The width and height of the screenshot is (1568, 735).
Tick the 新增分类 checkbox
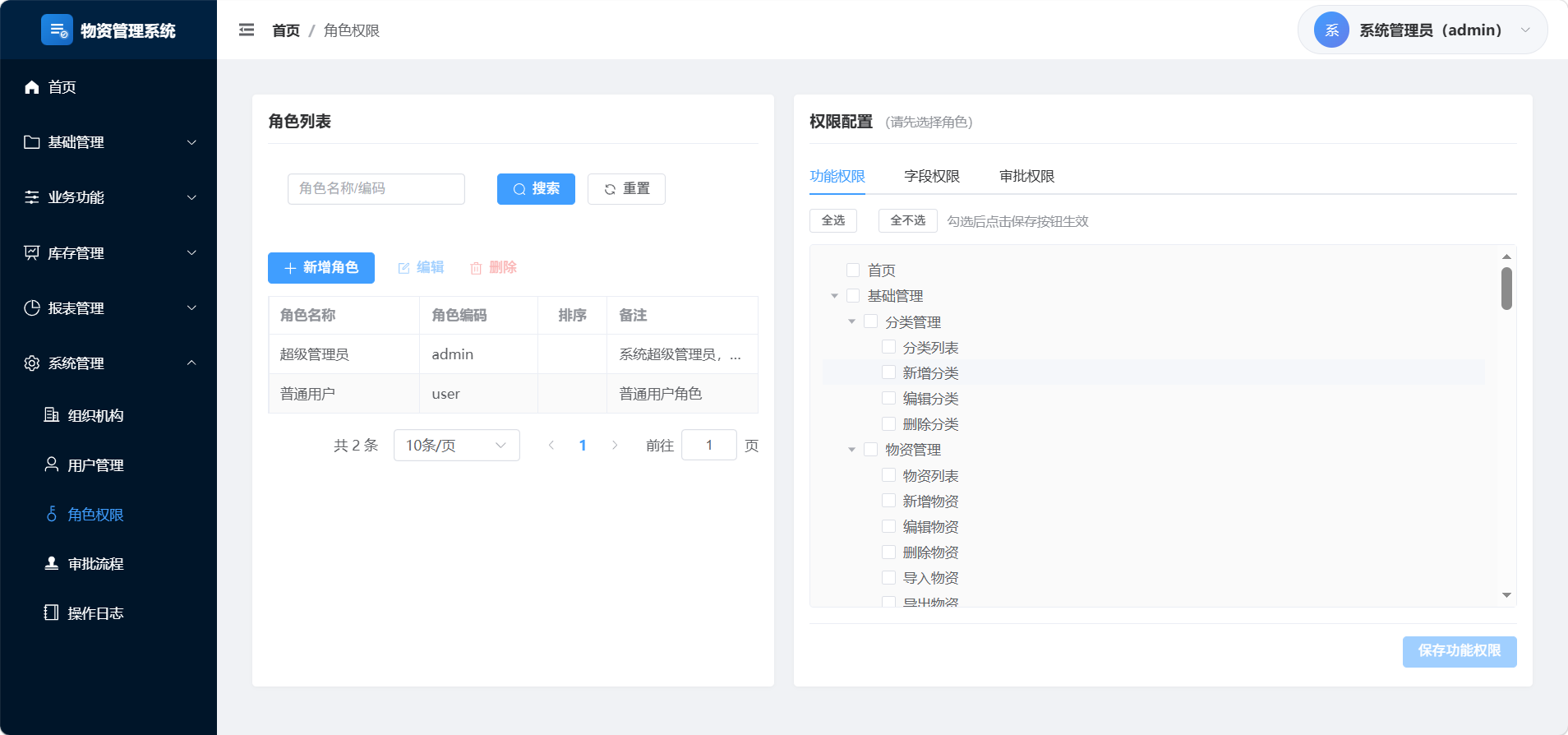click(888, 372)
